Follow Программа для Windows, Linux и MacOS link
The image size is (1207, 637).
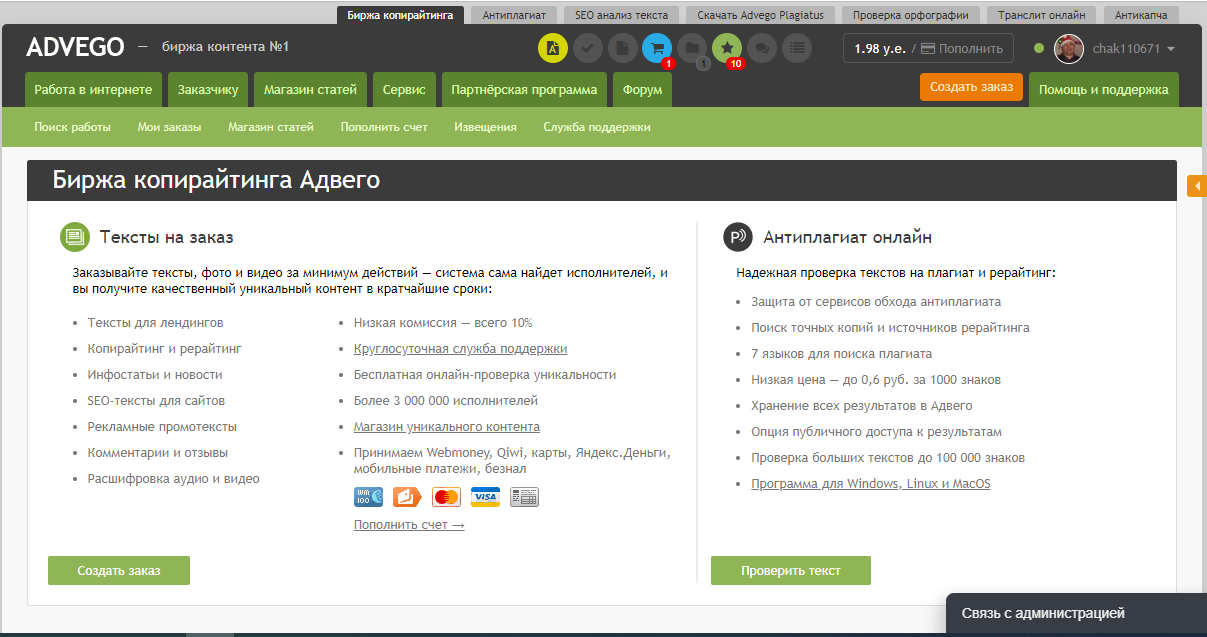point(871,484)
